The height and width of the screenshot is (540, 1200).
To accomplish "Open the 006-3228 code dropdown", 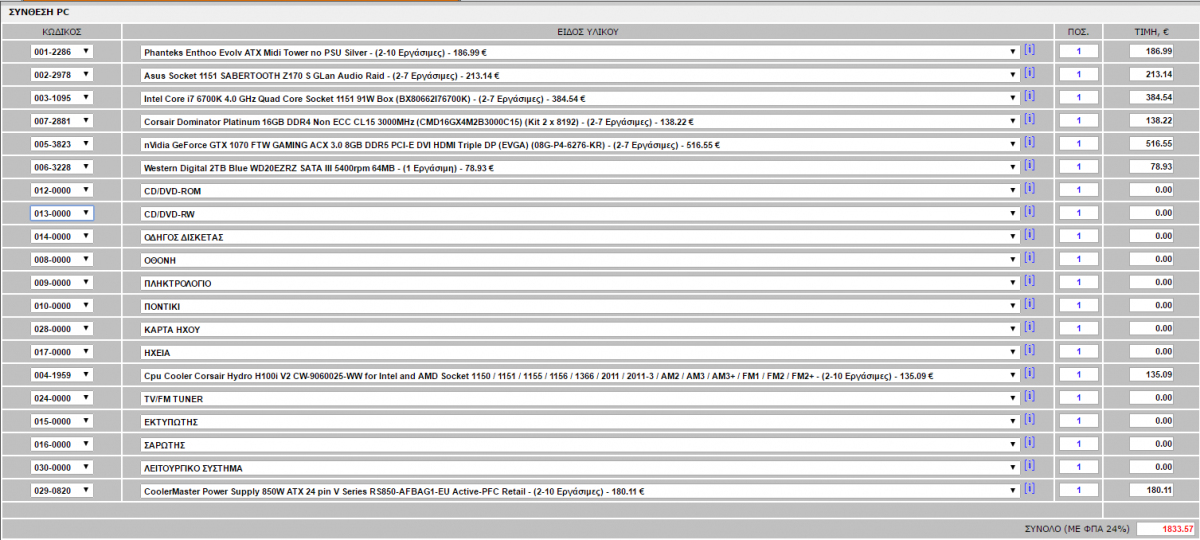I will coord(62,167).
